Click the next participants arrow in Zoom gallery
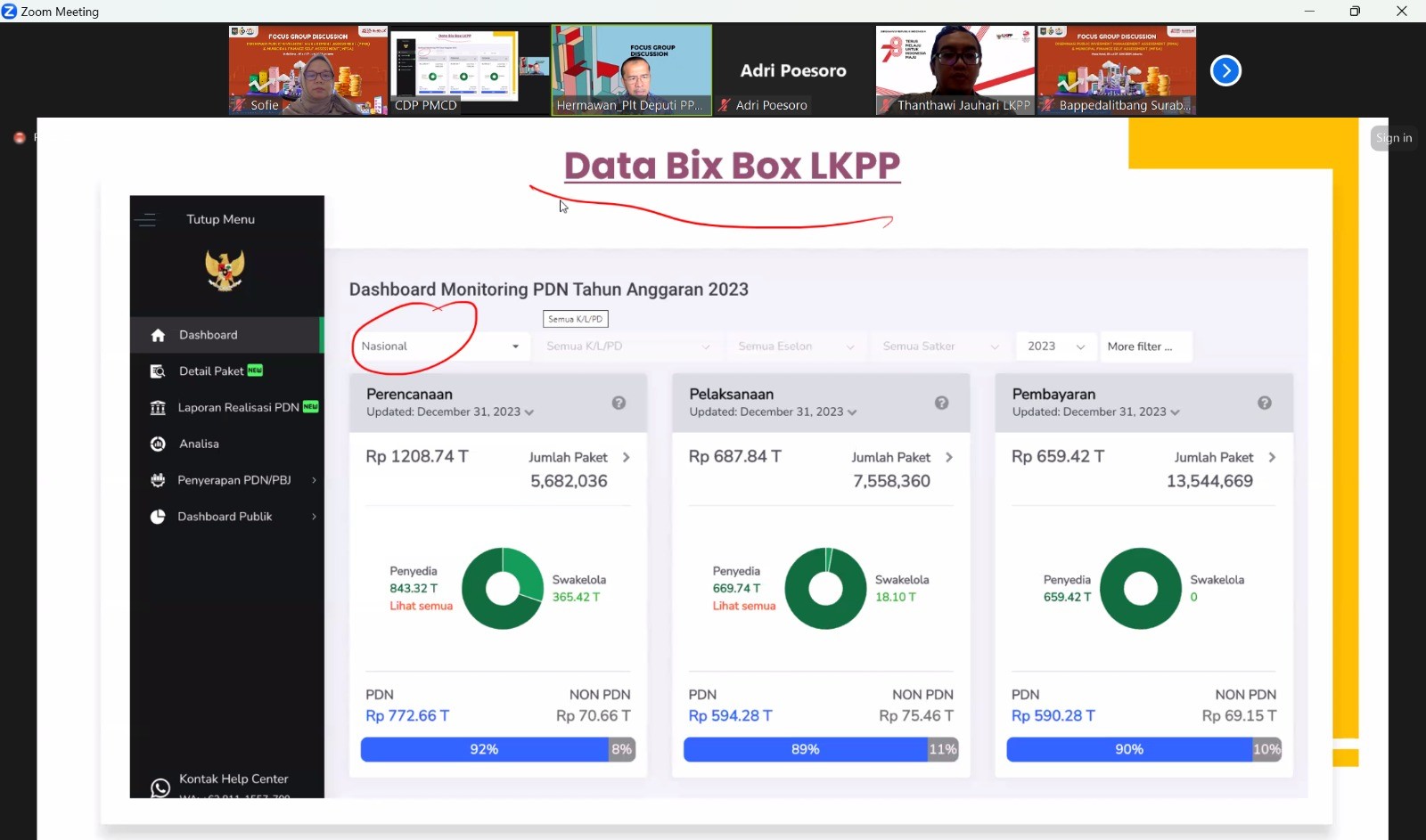This screenshot has width=1426, height=840. [1225, 70]
